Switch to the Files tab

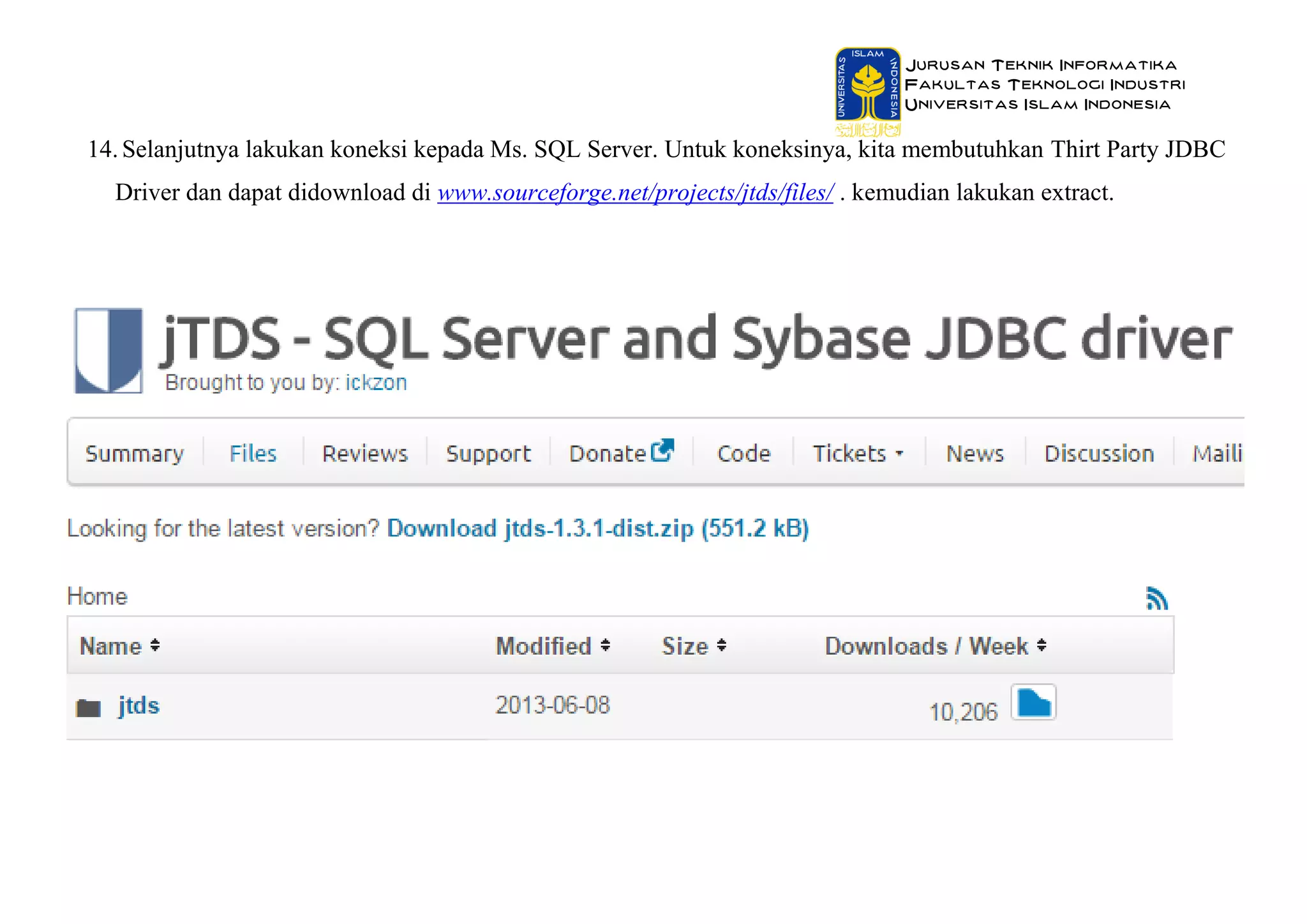pyautogui.click(x=253, y=453)
